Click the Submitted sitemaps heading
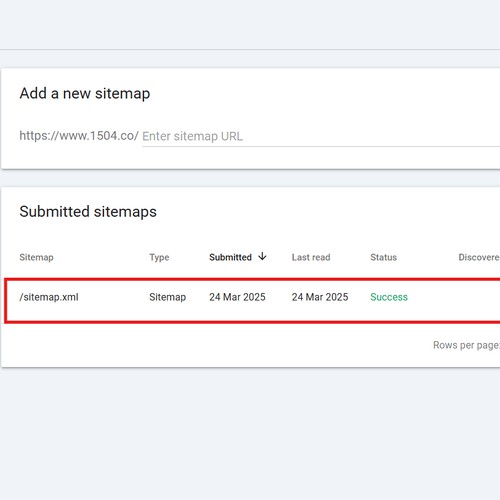Viewport: 500px width, 500px height. click(88, 212)
